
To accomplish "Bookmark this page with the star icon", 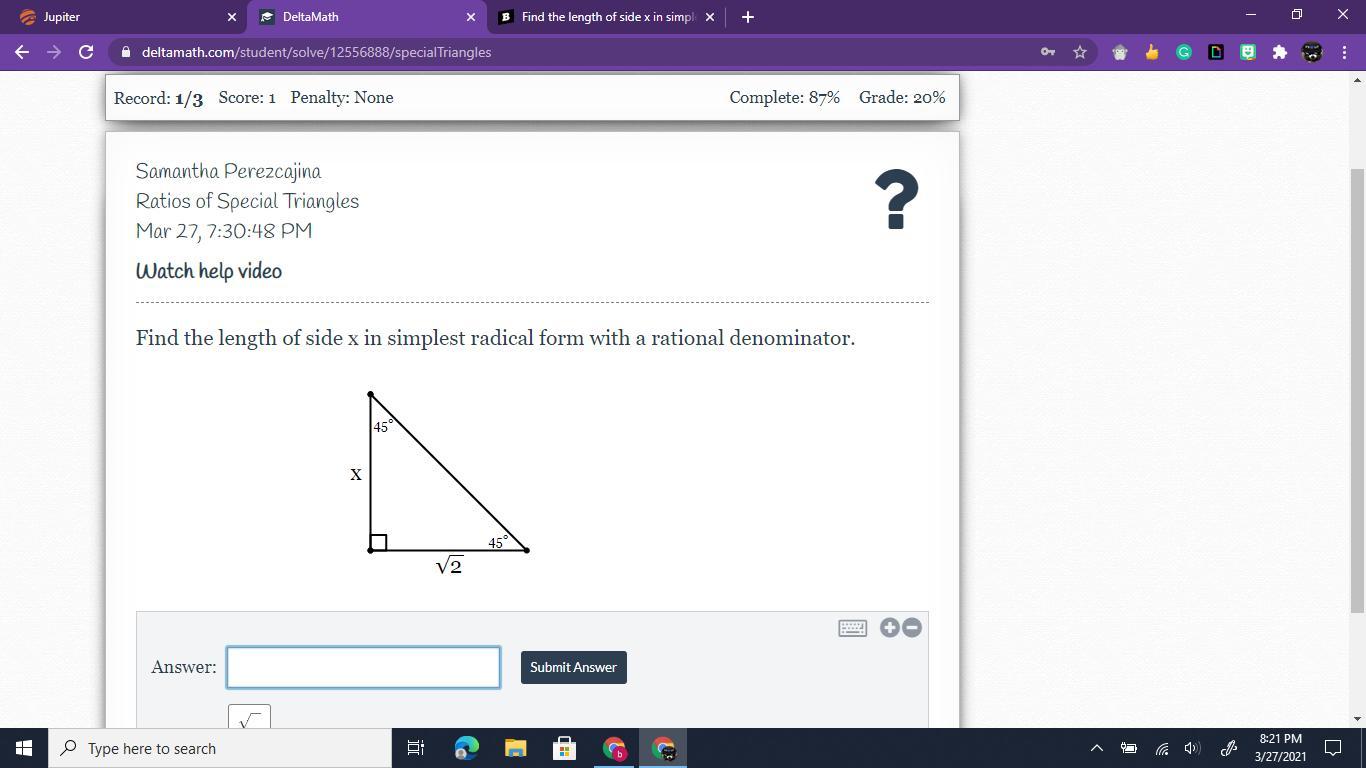I will [1080, 52].
